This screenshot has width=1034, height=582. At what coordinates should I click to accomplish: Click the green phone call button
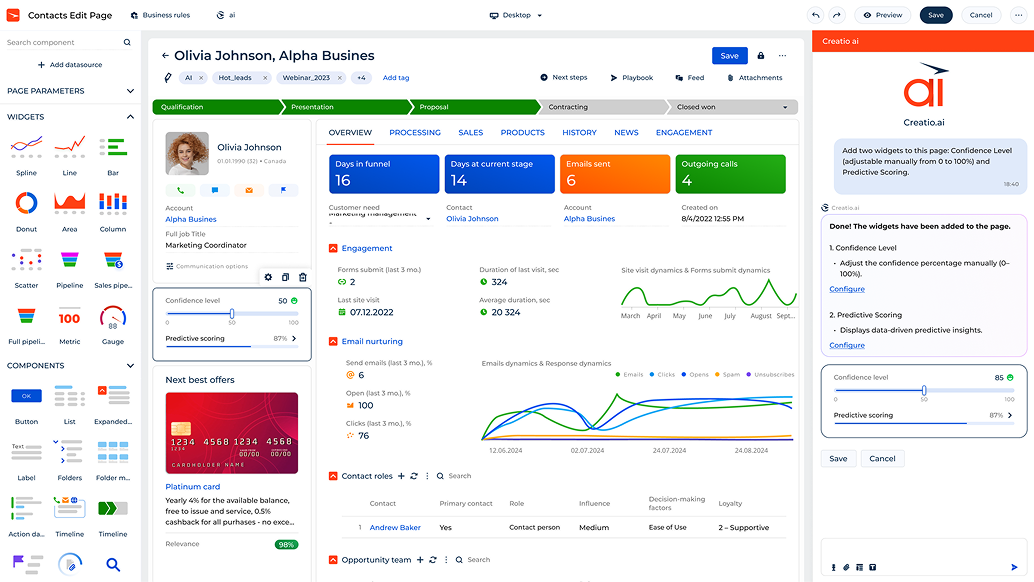pyautogui.click(x=181, y=190)
